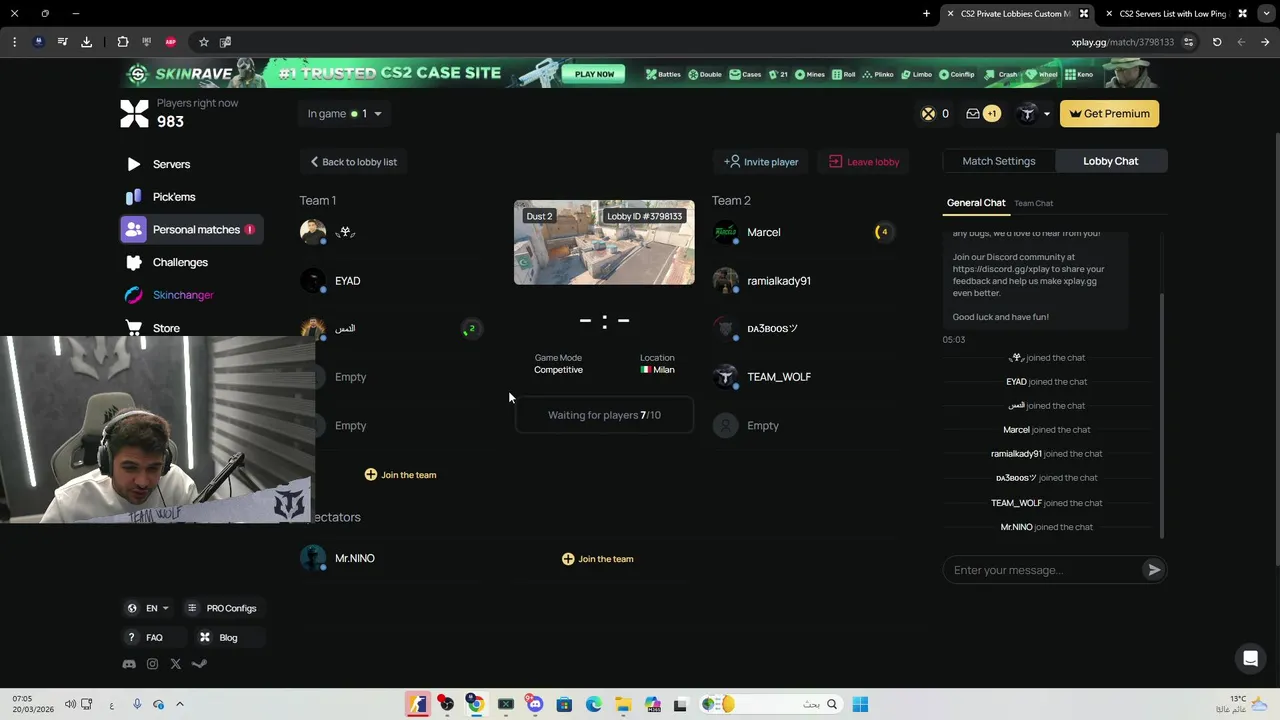Open the X (Twitter) social icon
The height and width of the screenshot is (720, 1280).
[176, 664]
